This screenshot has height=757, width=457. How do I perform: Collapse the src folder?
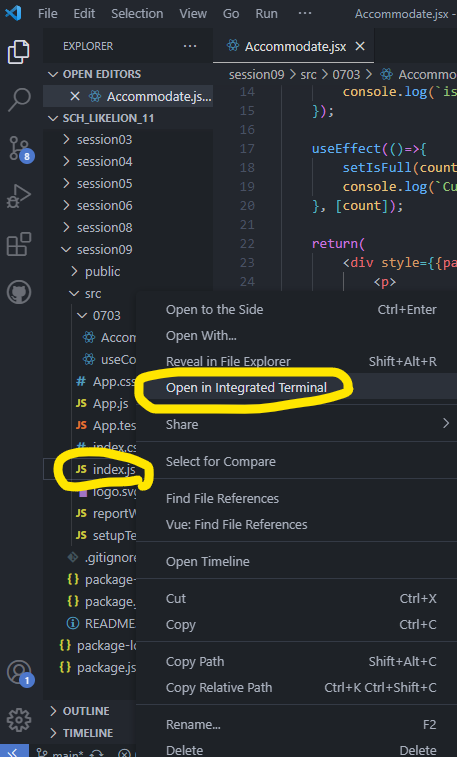90,294
